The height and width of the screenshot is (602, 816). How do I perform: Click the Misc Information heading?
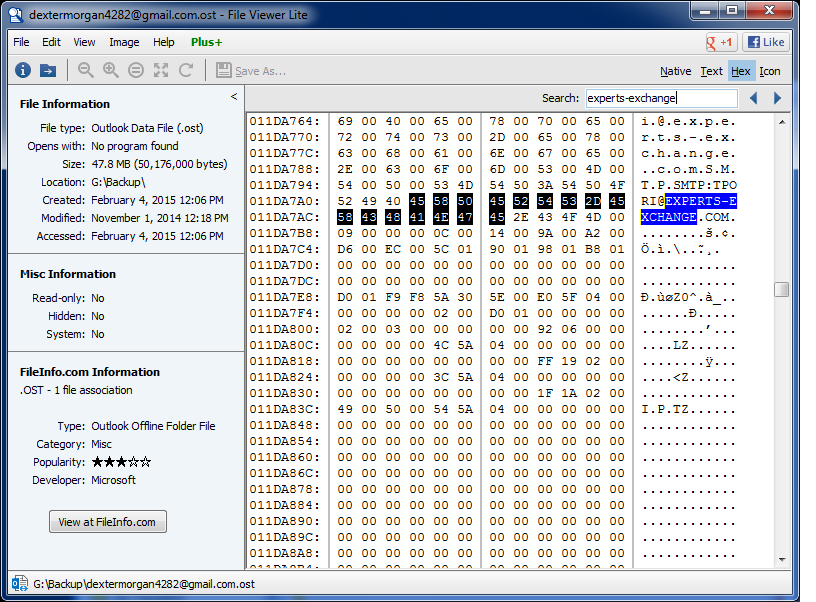68,274
